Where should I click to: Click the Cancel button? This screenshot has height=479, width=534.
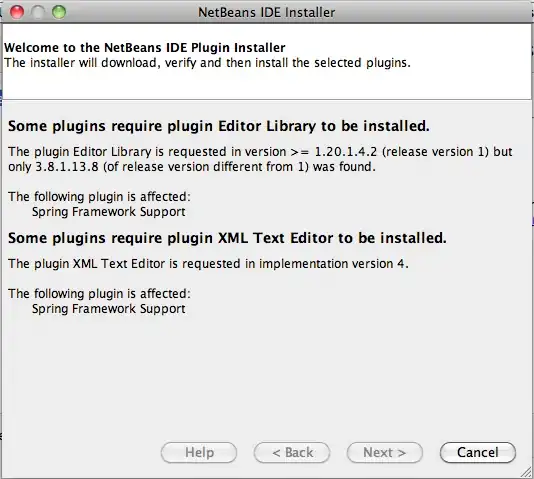tap(477, 452)
